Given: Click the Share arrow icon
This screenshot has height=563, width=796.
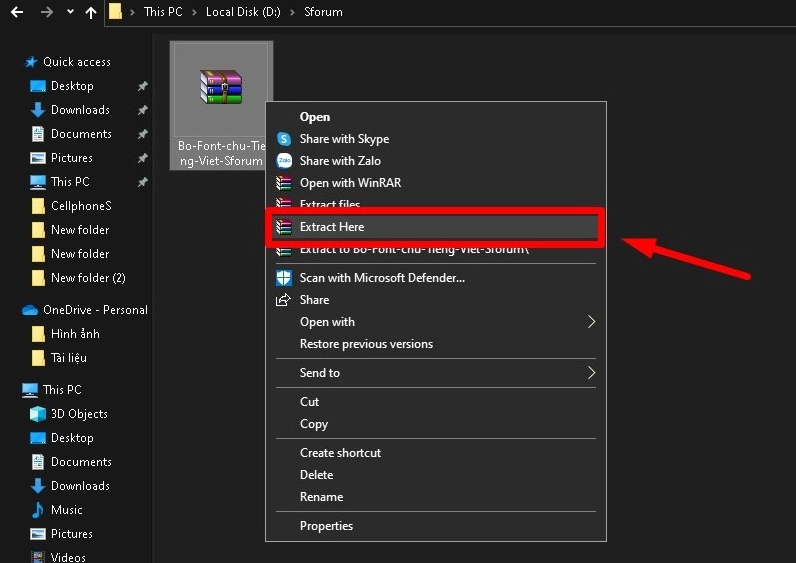Looking at the screenshot, I should (x=283, y=300).
